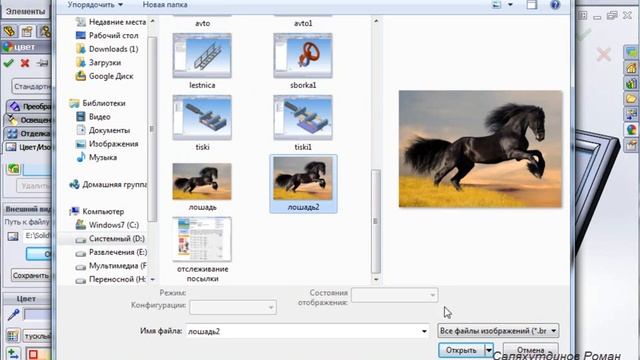Confirm with green checkmark in цвет panel

(9, 63)
